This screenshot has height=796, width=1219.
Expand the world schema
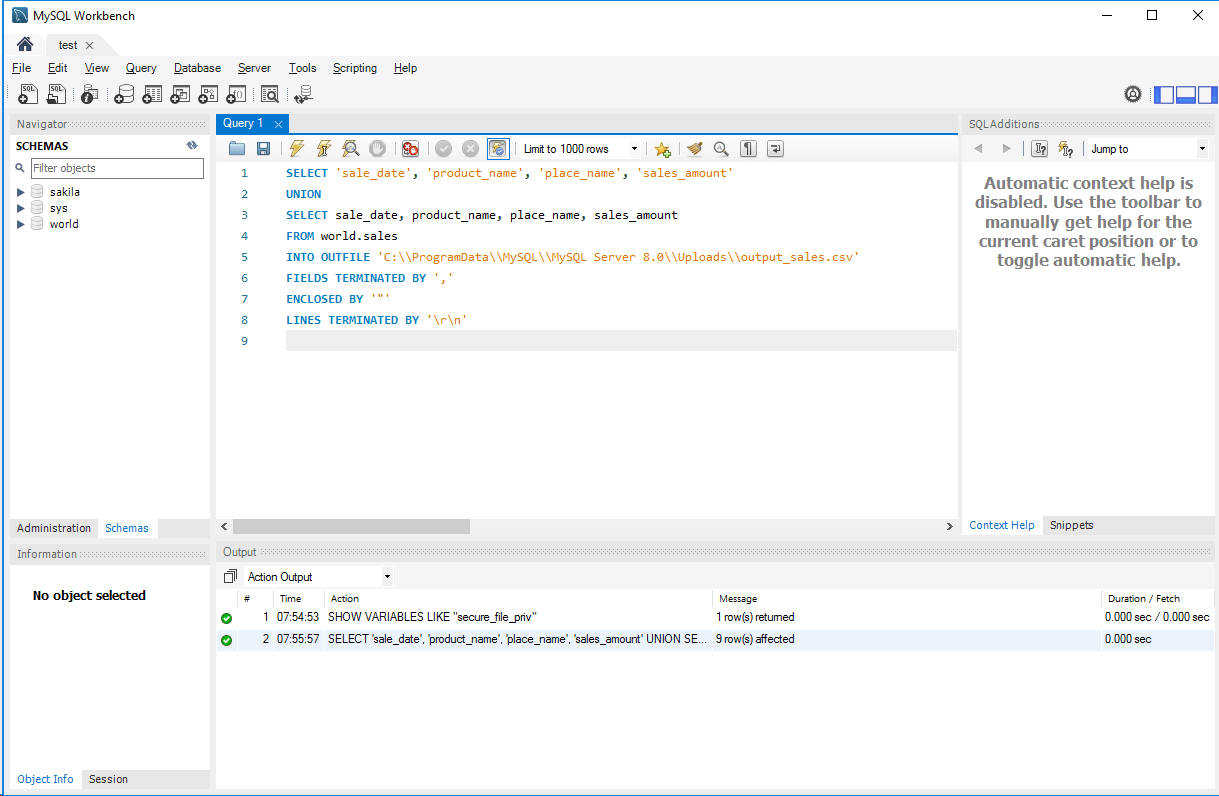(x=21, y=224)
